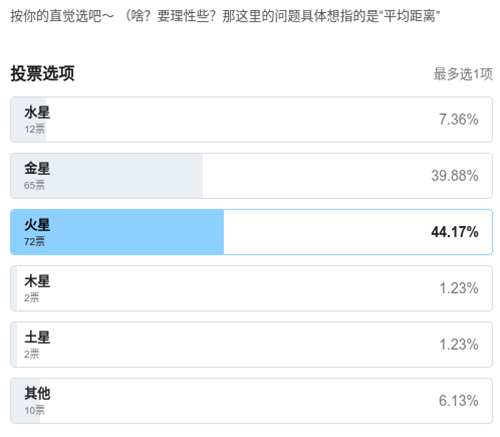Screen dimensions: 500x437
Task: Select the highlighted 火星 option
Action: pyautogui.click(x=251, y=232)
